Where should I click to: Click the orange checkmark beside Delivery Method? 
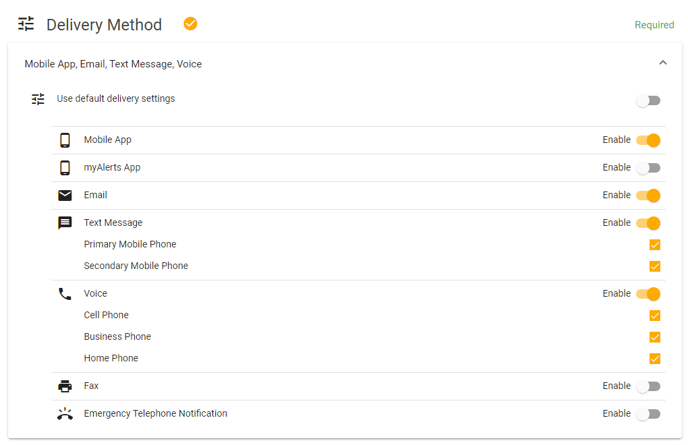(190, 24)
